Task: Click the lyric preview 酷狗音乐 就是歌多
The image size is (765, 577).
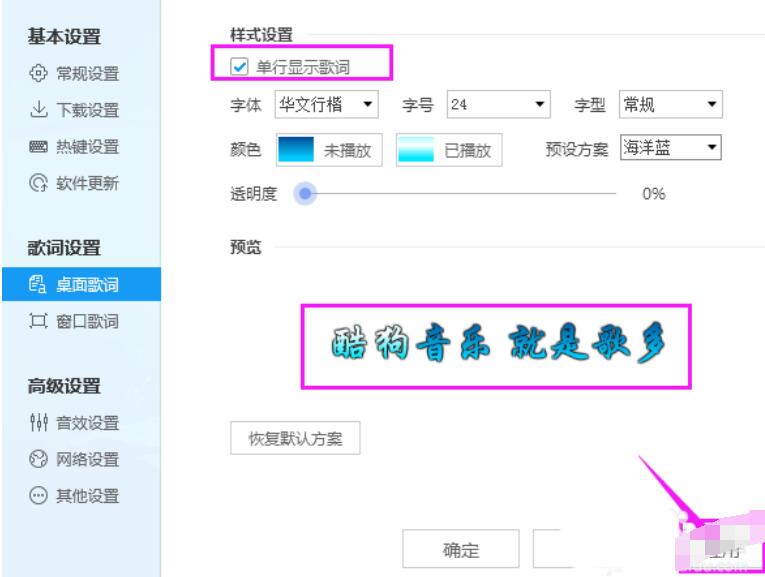Action: click(497, 343)
